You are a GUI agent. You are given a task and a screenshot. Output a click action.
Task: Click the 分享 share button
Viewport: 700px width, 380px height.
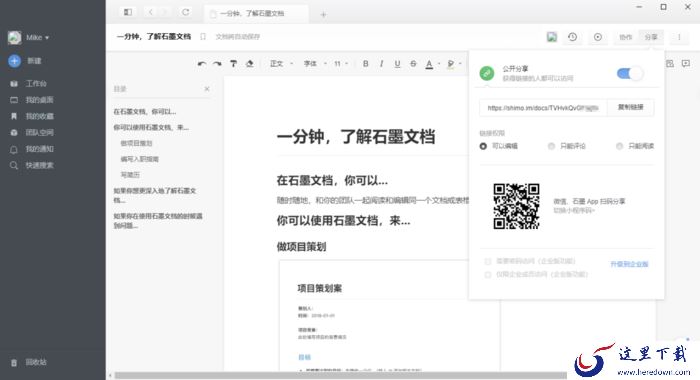point(651,37)
